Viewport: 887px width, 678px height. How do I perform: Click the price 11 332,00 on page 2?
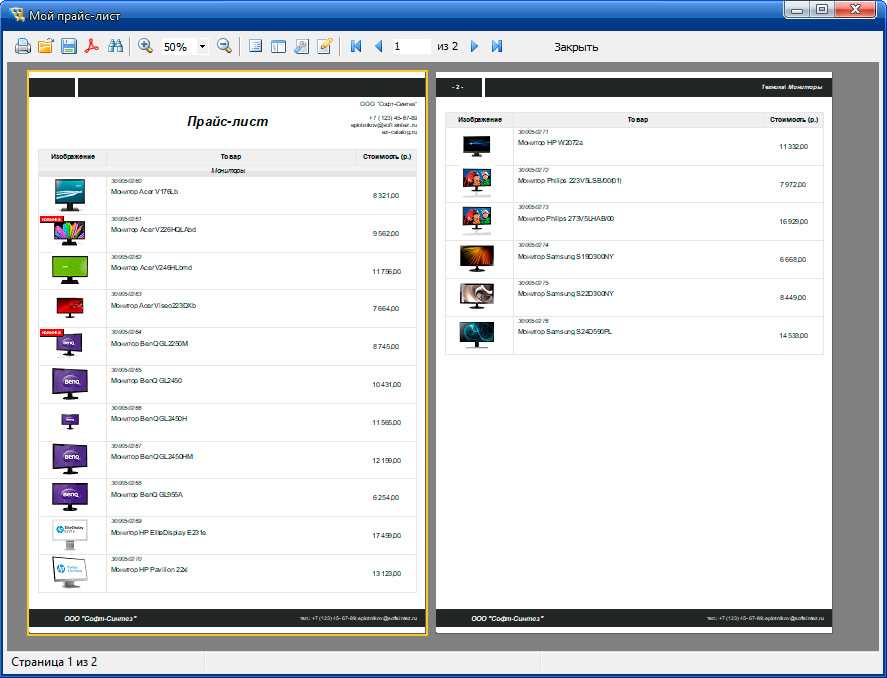pos(793,146)
